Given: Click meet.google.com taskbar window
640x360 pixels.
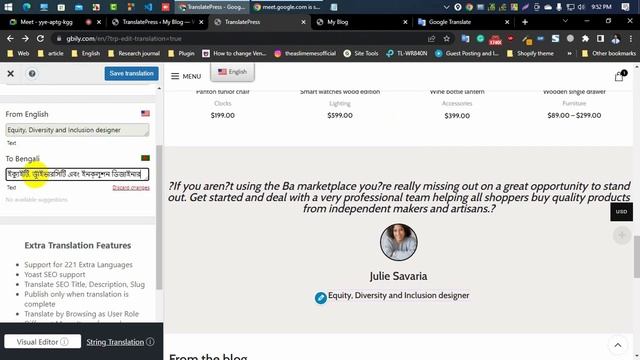Looking at the screenshot, I should coord(287,7).
